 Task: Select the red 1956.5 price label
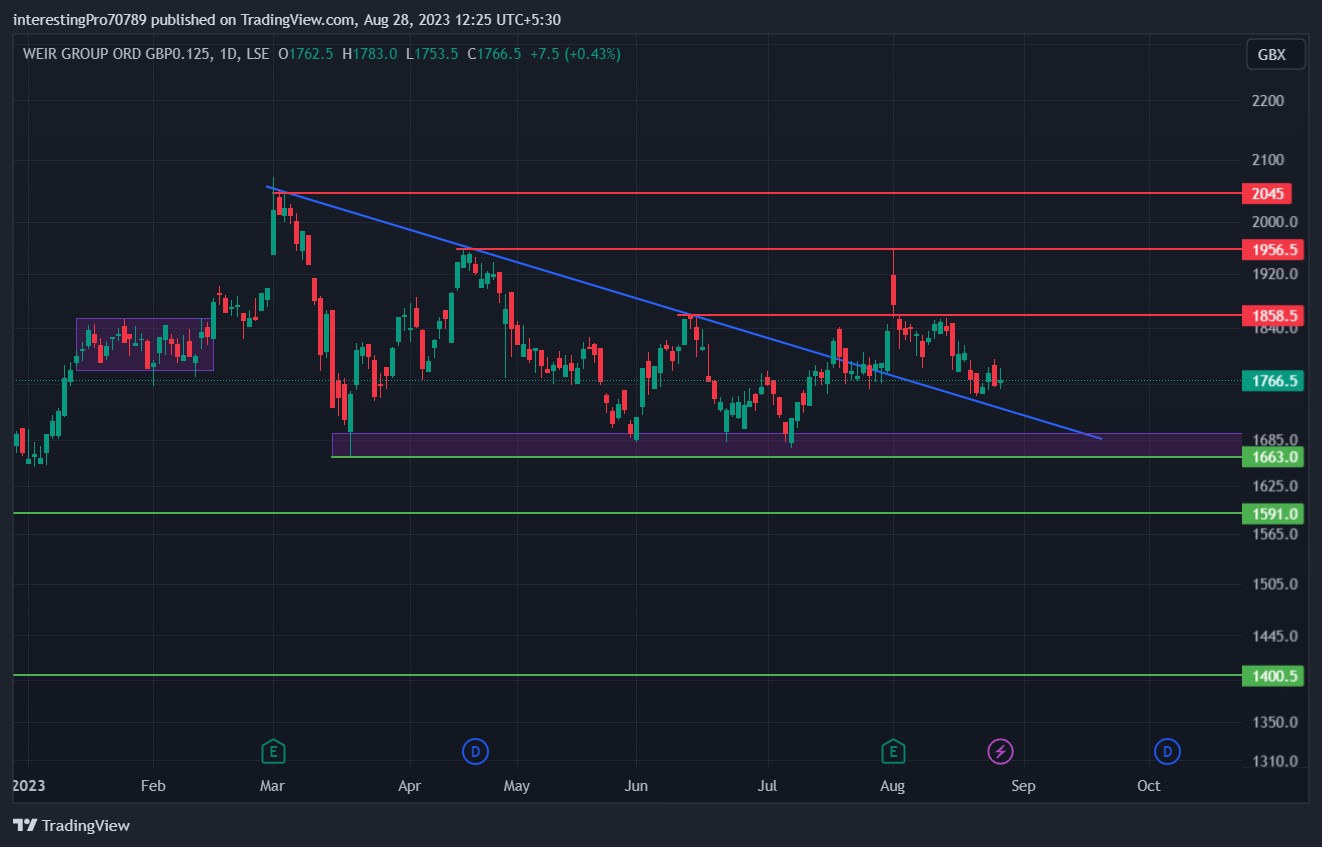[x=1272, y=249]
